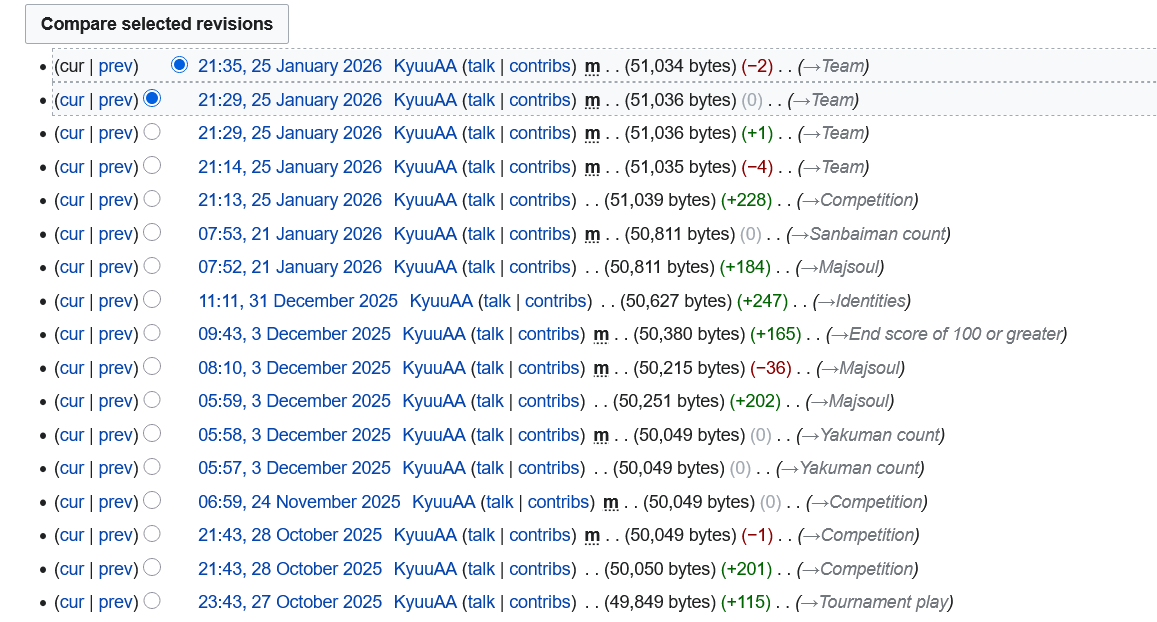Select radio button for 07:52, 21 January 2026 revision

coord(152,266)
